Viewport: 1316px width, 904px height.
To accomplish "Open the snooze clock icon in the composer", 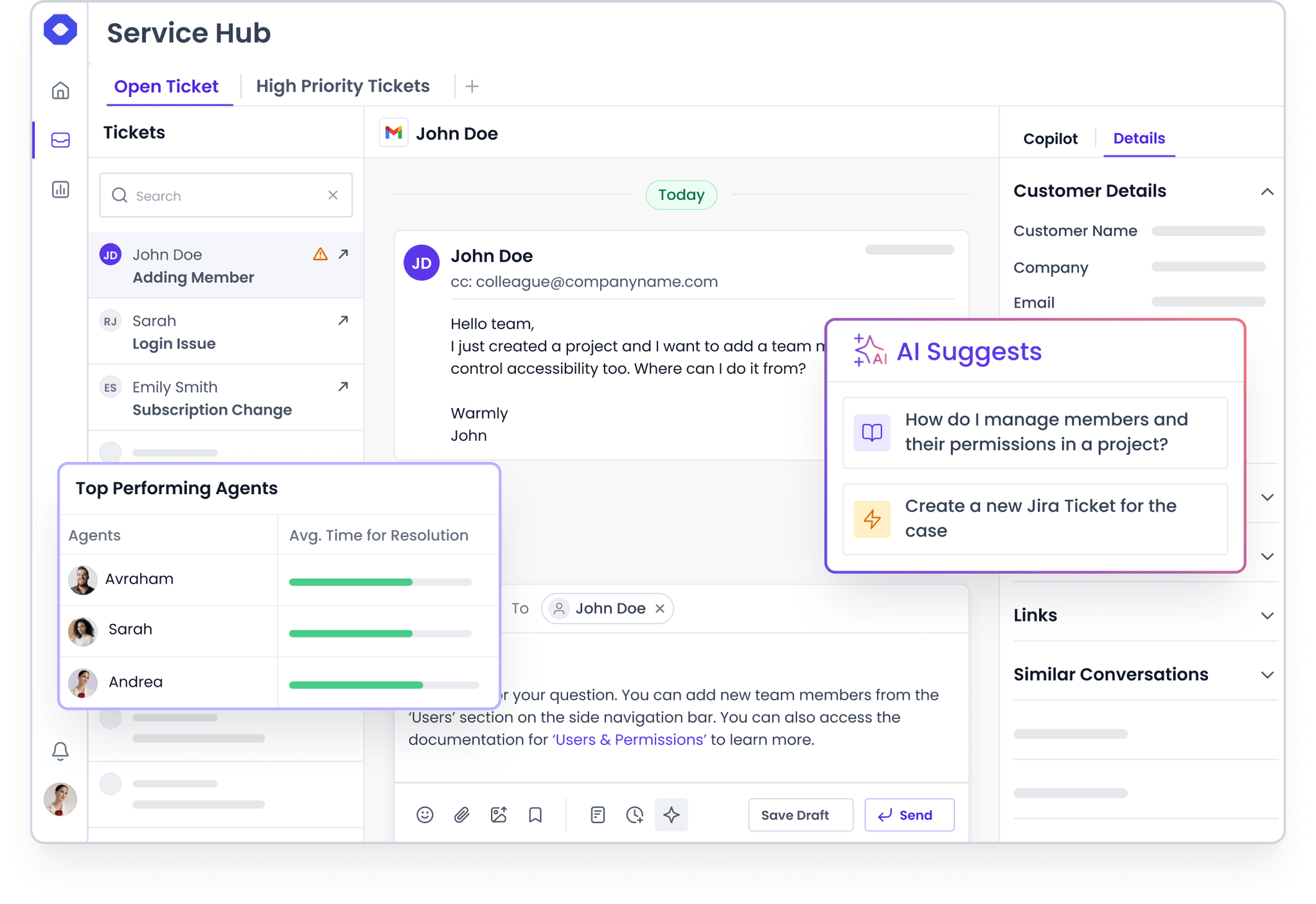I will [x=635, y=815].
